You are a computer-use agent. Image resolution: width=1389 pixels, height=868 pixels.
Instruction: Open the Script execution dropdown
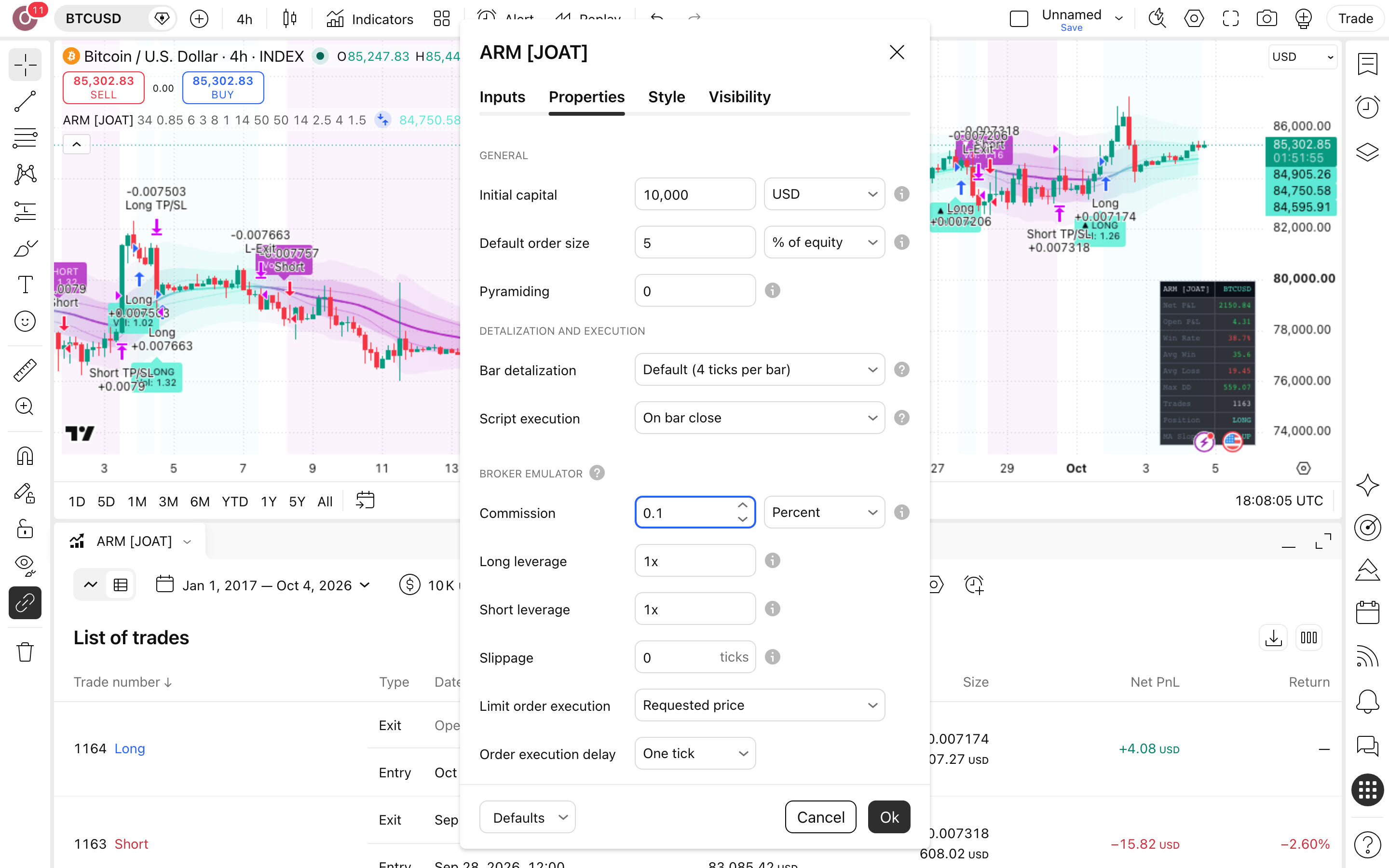[759, 418]
